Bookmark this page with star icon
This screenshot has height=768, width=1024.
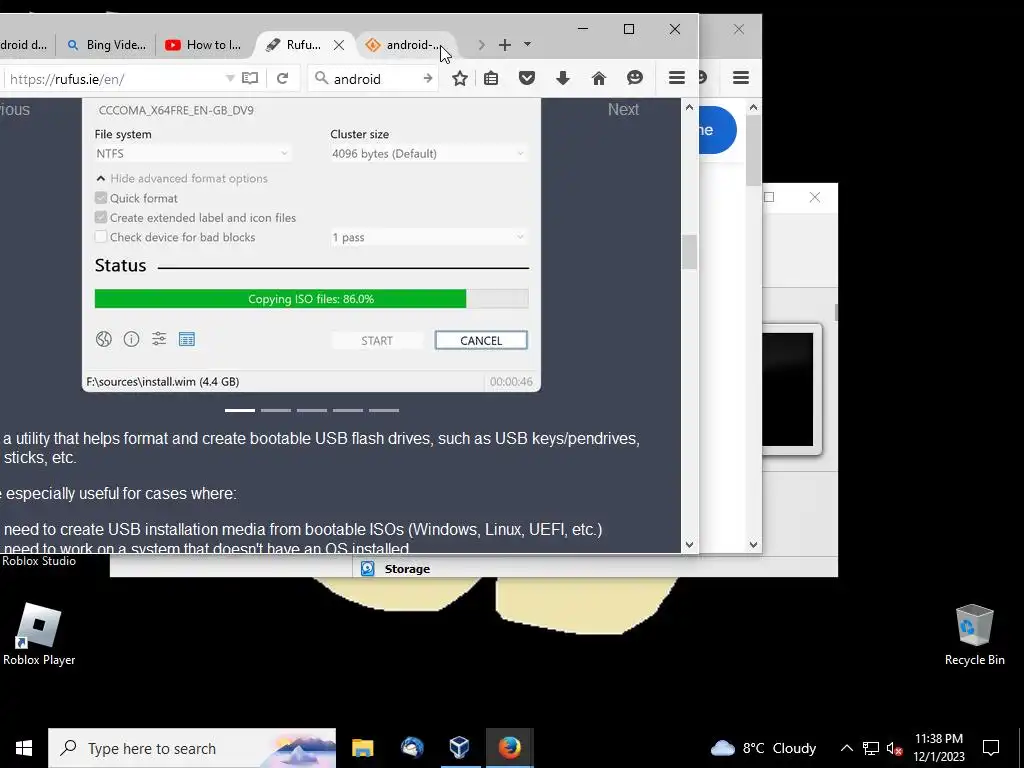tap(460, 78)
